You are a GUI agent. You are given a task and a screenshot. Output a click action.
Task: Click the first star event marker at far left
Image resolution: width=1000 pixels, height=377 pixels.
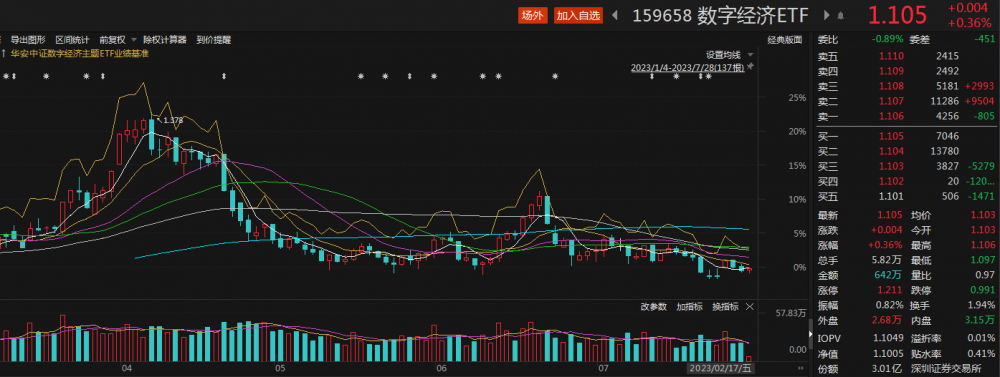[x=6, y=77]
